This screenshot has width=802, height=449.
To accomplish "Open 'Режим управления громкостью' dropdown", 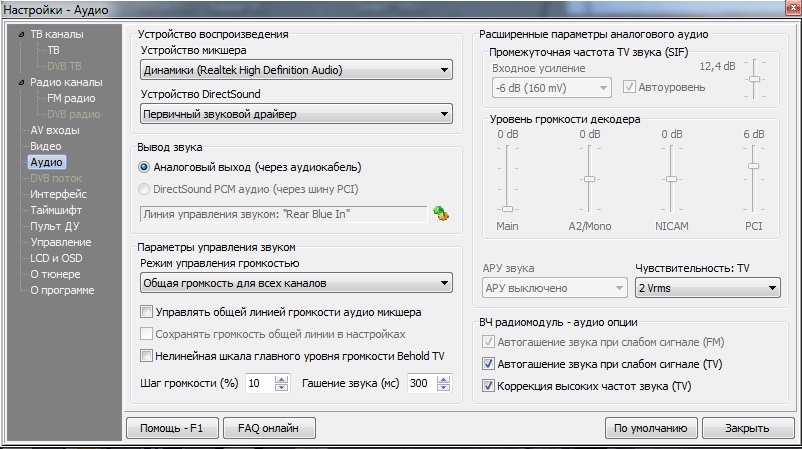I will [295, 285].
